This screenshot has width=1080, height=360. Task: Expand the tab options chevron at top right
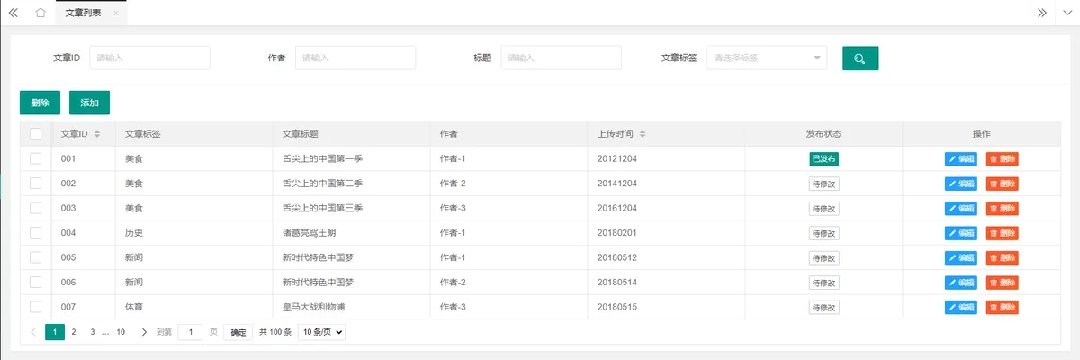1068,13
